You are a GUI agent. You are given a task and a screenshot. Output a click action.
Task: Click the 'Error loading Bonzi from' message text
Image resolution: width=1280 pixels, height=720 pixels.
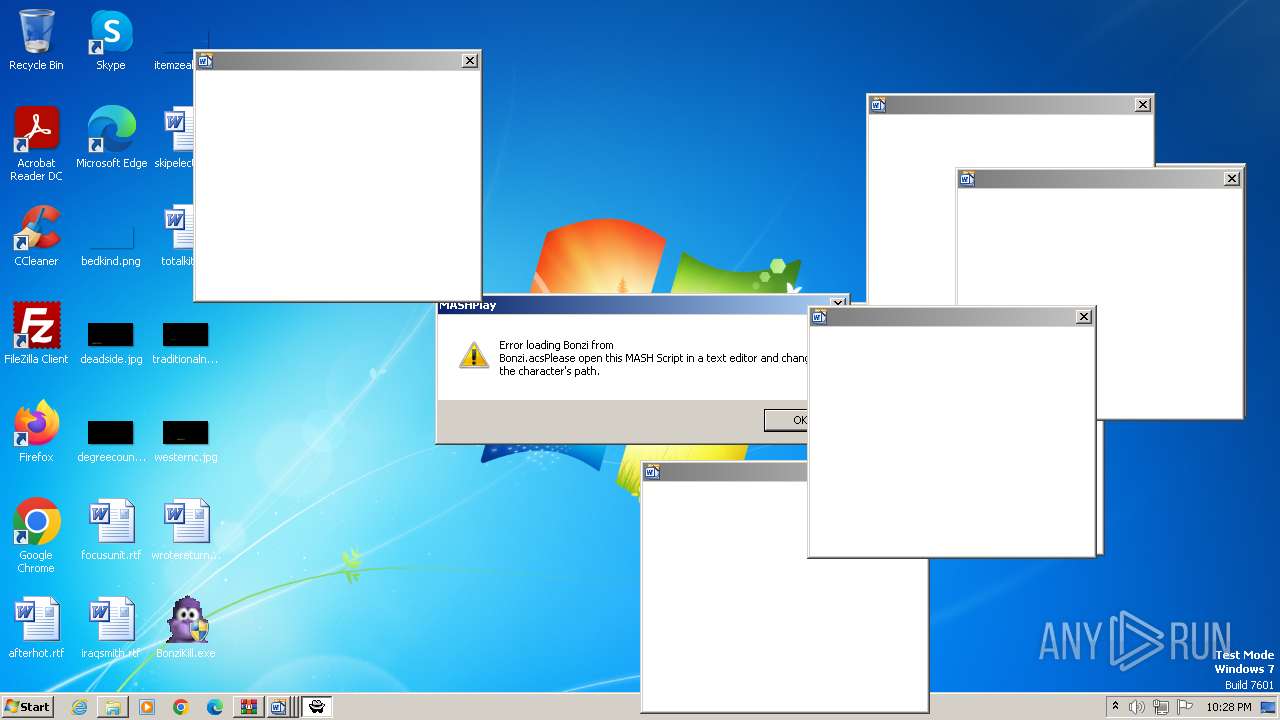click(556, 345)
